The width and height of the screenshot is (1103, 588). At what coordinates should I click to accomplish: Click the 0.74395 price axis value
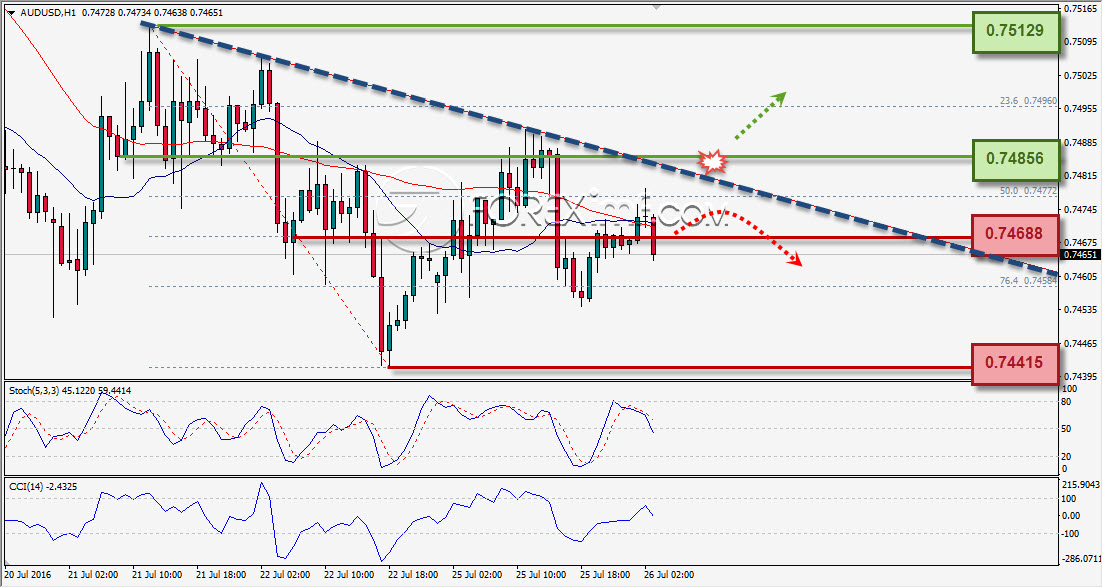1082,377
